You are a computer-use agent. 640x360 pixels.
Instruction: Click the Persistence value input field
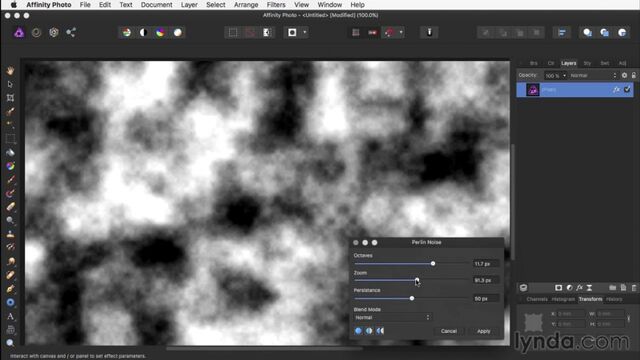click(x=485, y=299)
